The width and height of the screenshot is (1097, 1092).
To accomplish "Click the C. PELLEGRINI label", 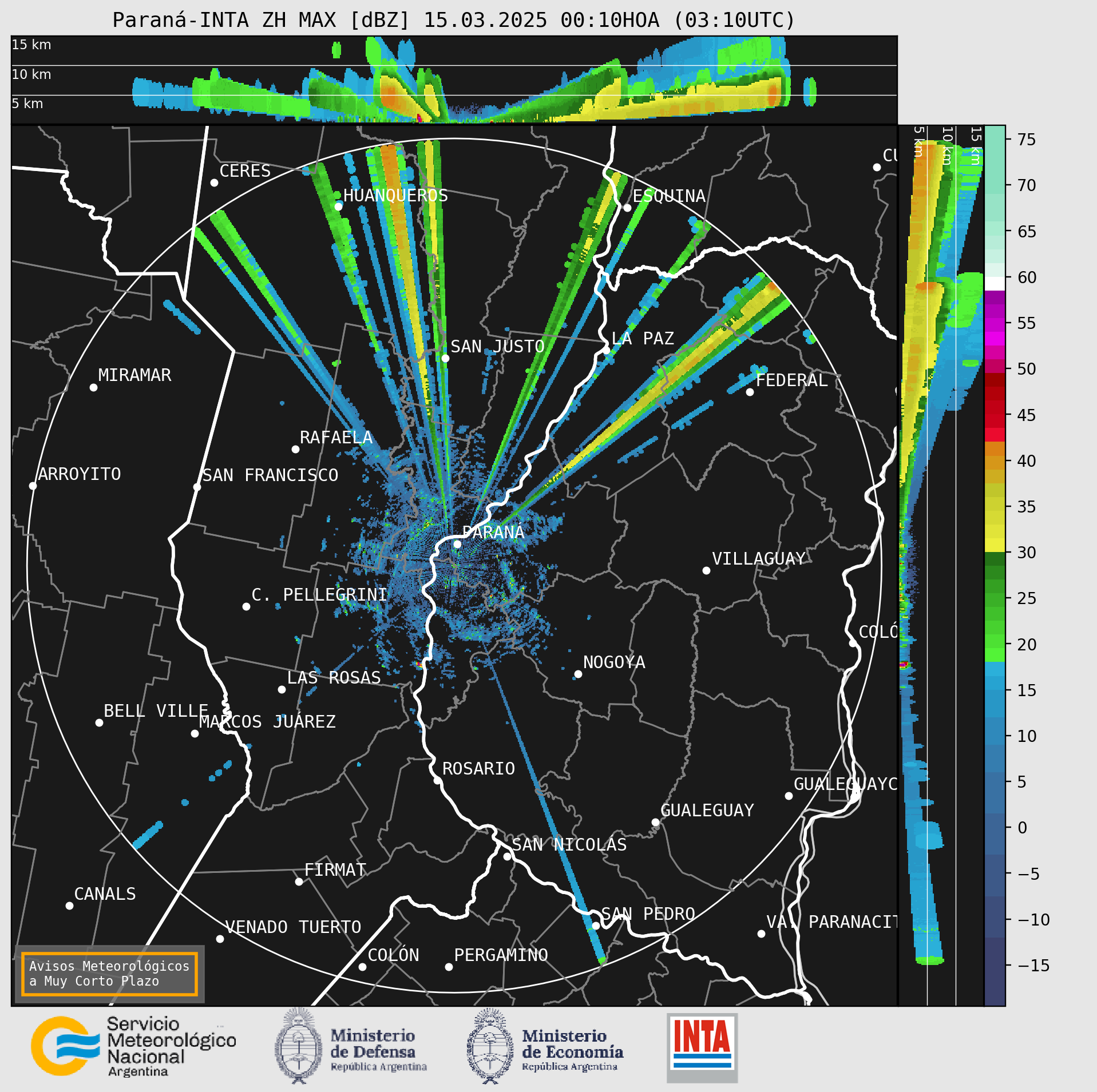I will 319,594.
